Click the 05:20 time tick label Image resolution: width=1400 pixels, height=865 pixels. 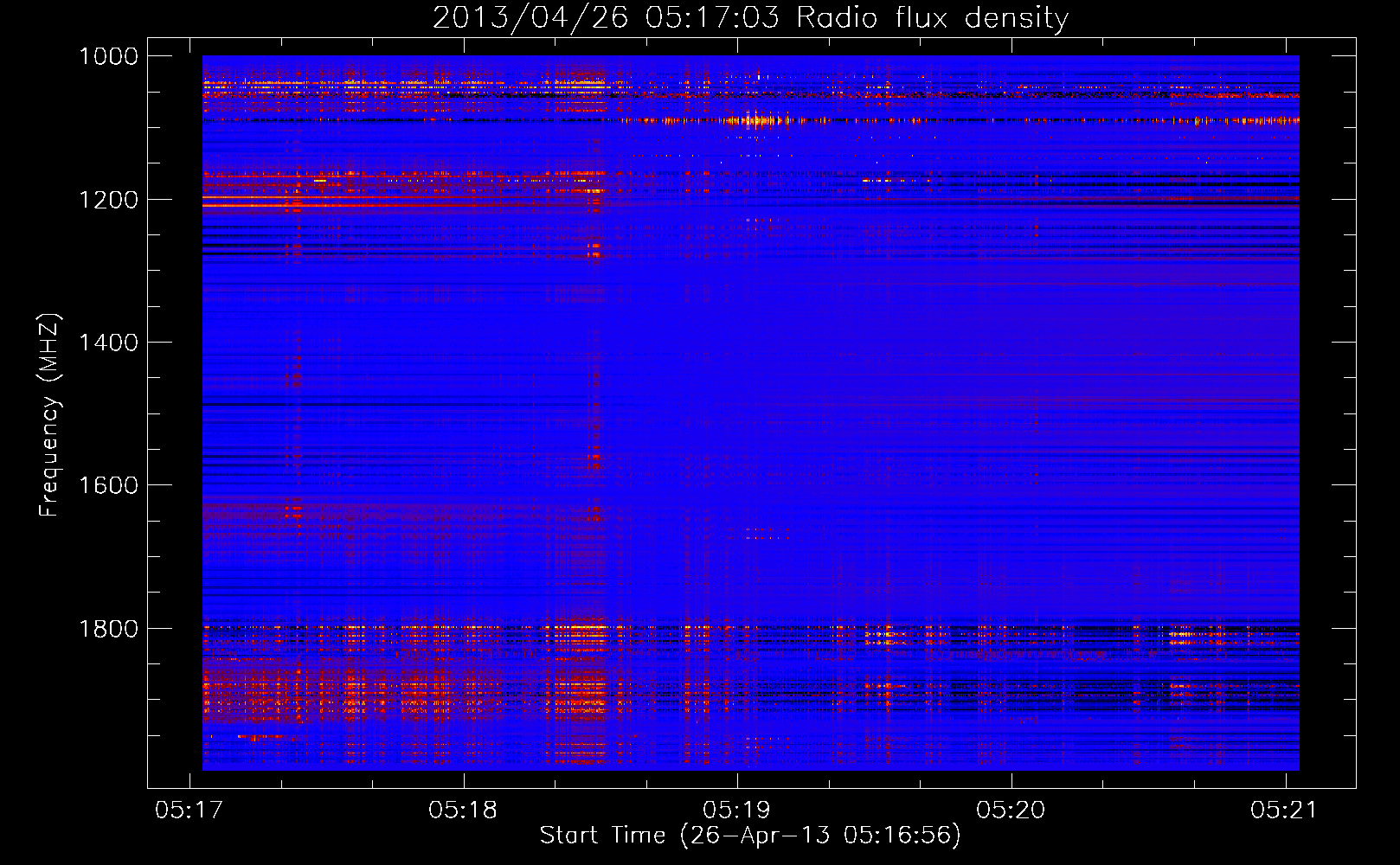coord(1011,811)
